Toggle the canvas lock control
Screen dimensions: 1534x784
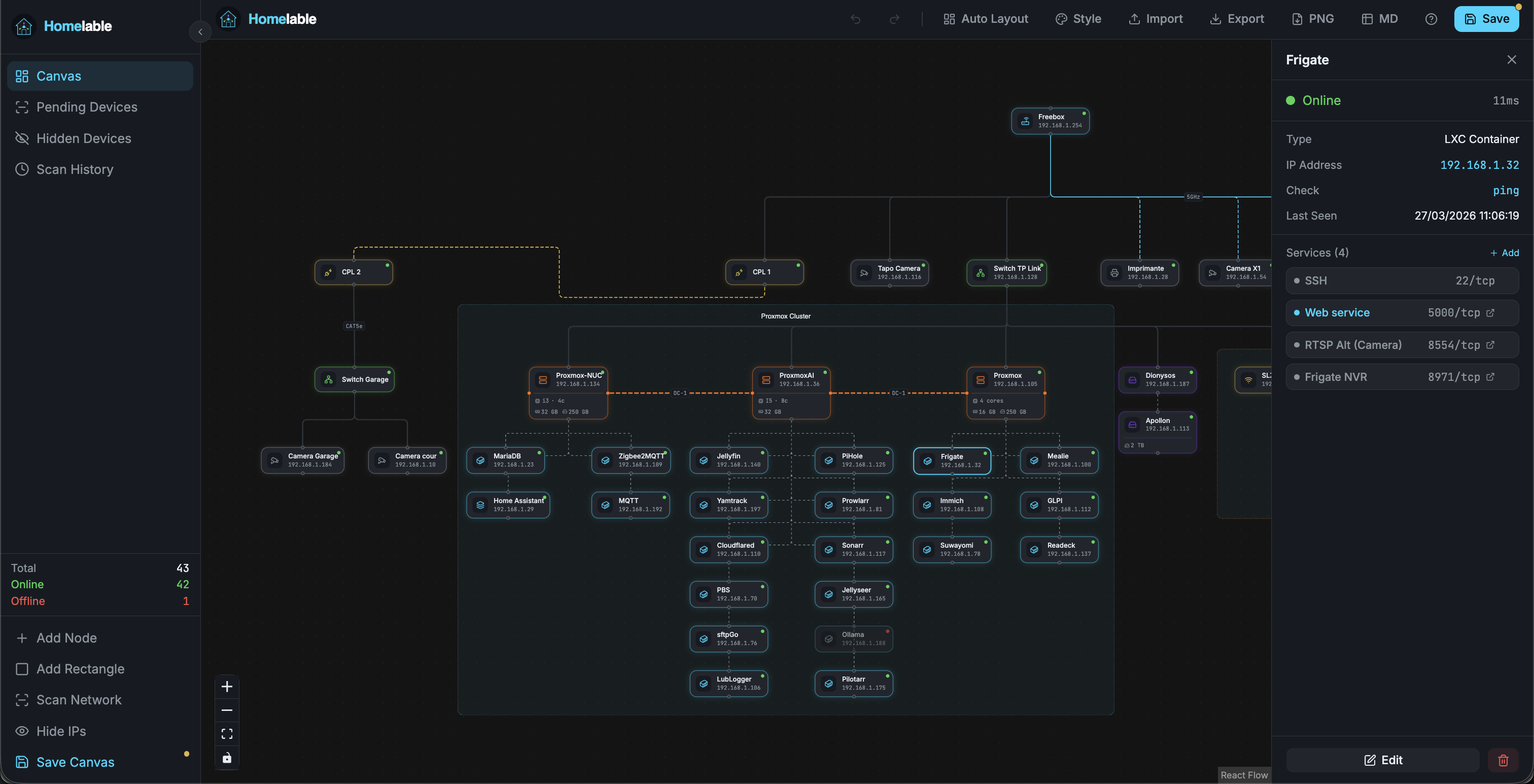coord(227,758)
